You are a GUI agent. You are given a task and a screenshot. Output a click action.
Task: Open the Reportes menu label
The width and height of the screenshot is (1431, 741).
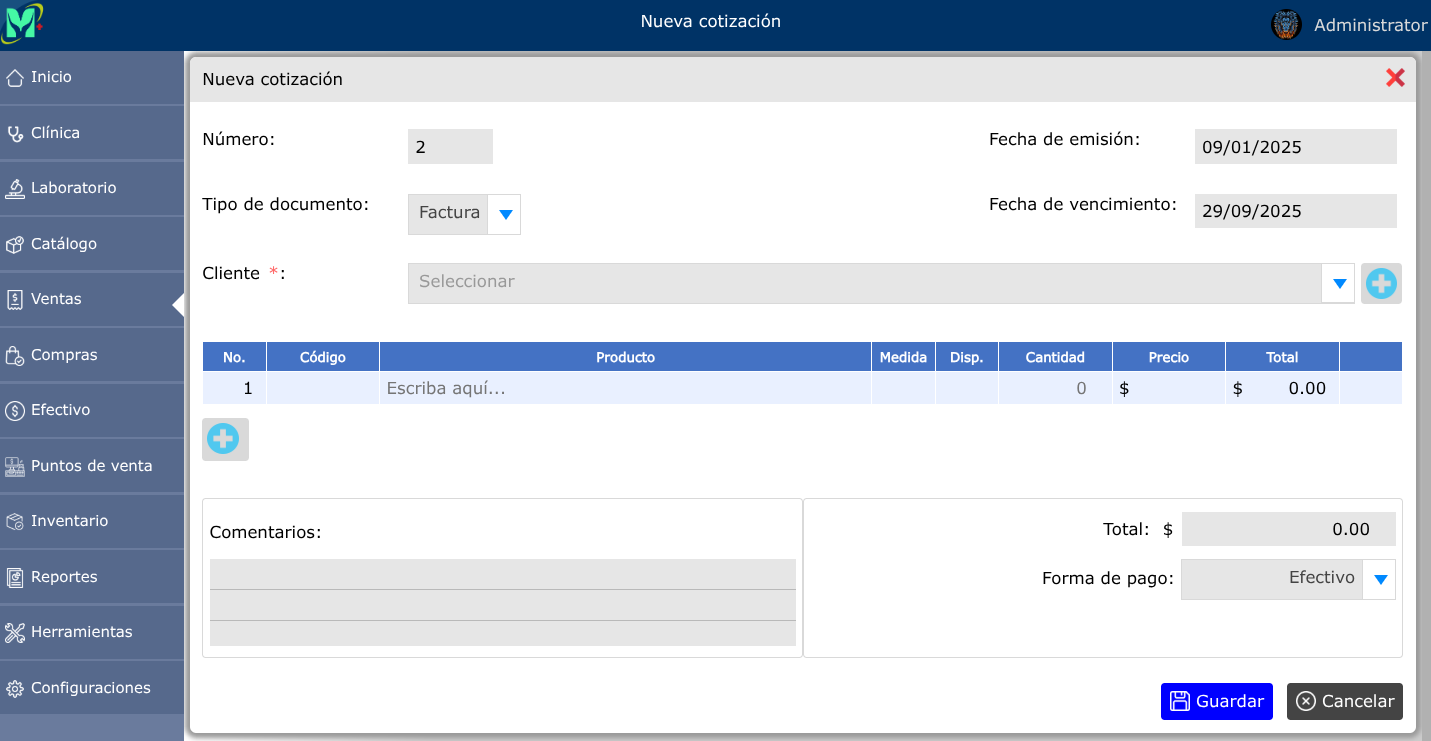tap(64, 577)
